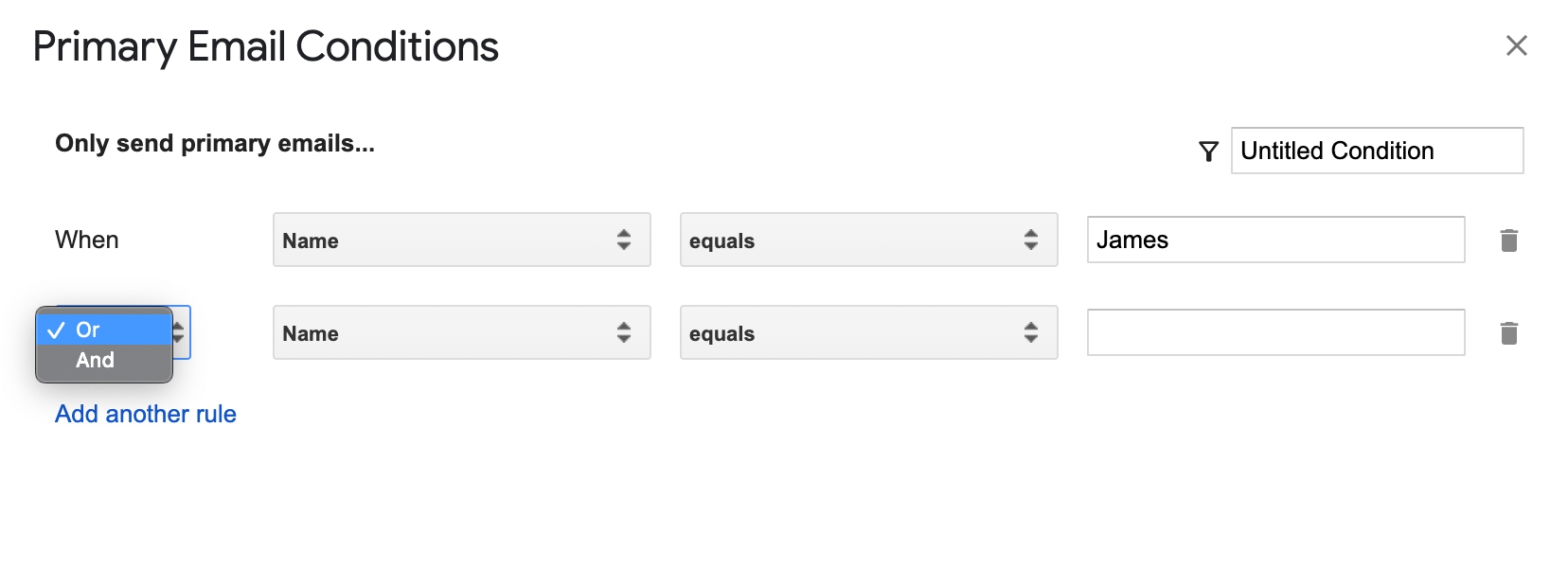Click the arrows on the second-row equals dropdown
1568x570 pixels.
[x=1030, y=333]
